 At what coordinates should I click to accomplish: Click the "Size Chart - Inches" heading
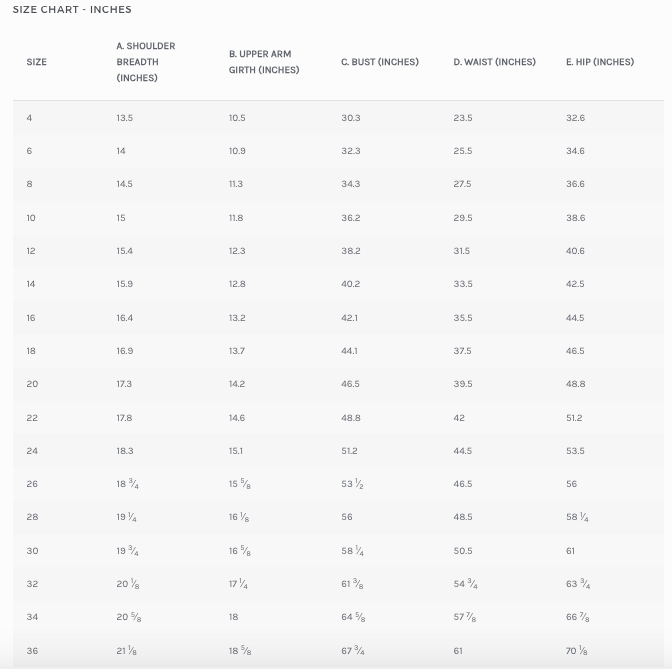[72, 9]
